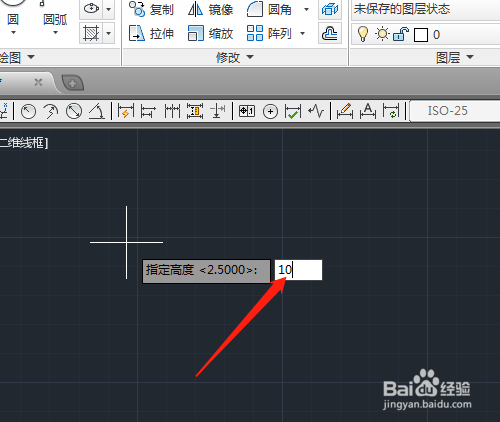Viewport: 500px width, 422px height.
Task: Select the Center Mark tool
Action: pyautogui.click(x=270, y=112)
